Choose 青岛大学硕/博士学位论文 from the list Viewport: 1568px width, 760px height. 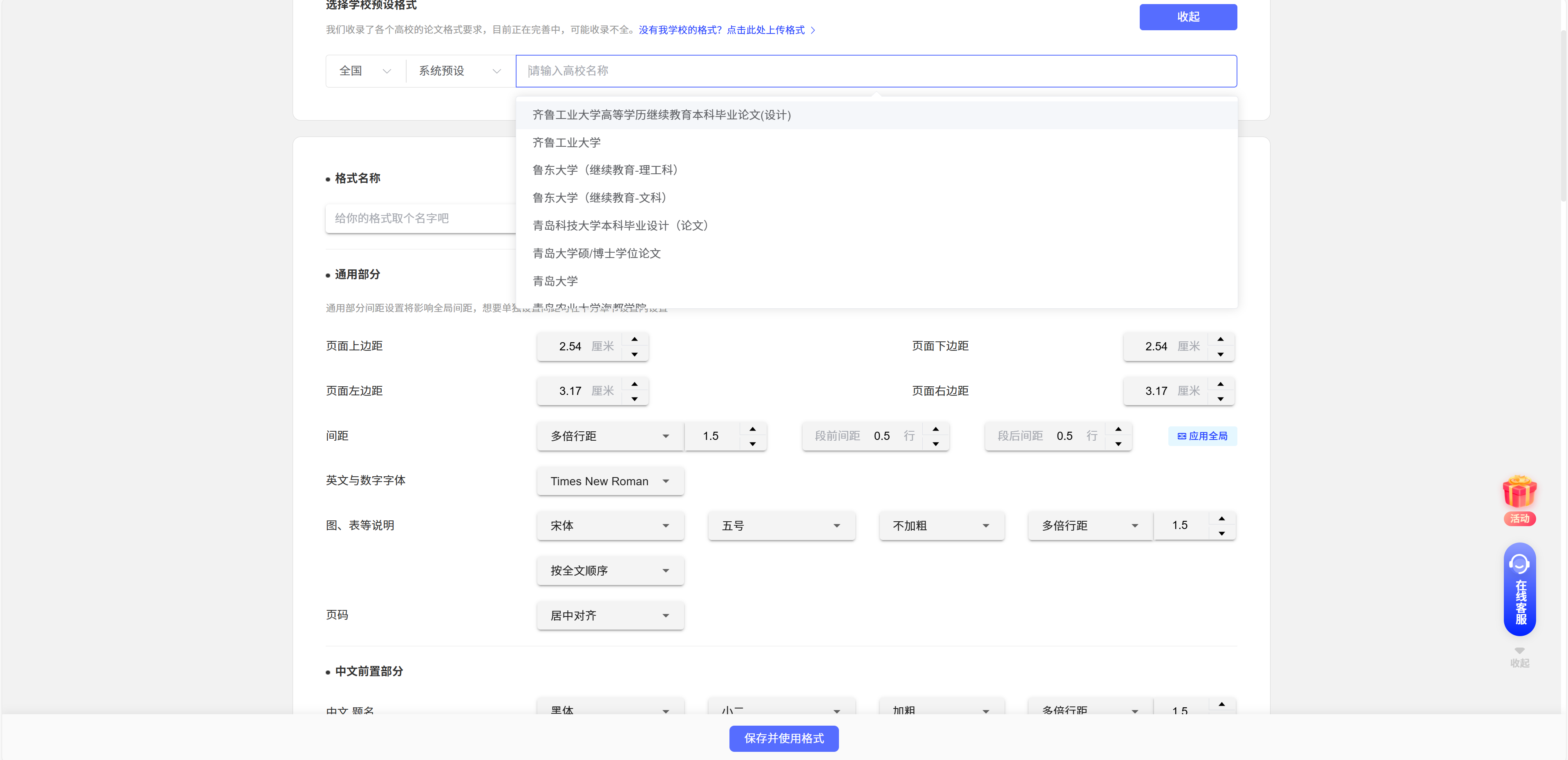[x=596, y=253]
